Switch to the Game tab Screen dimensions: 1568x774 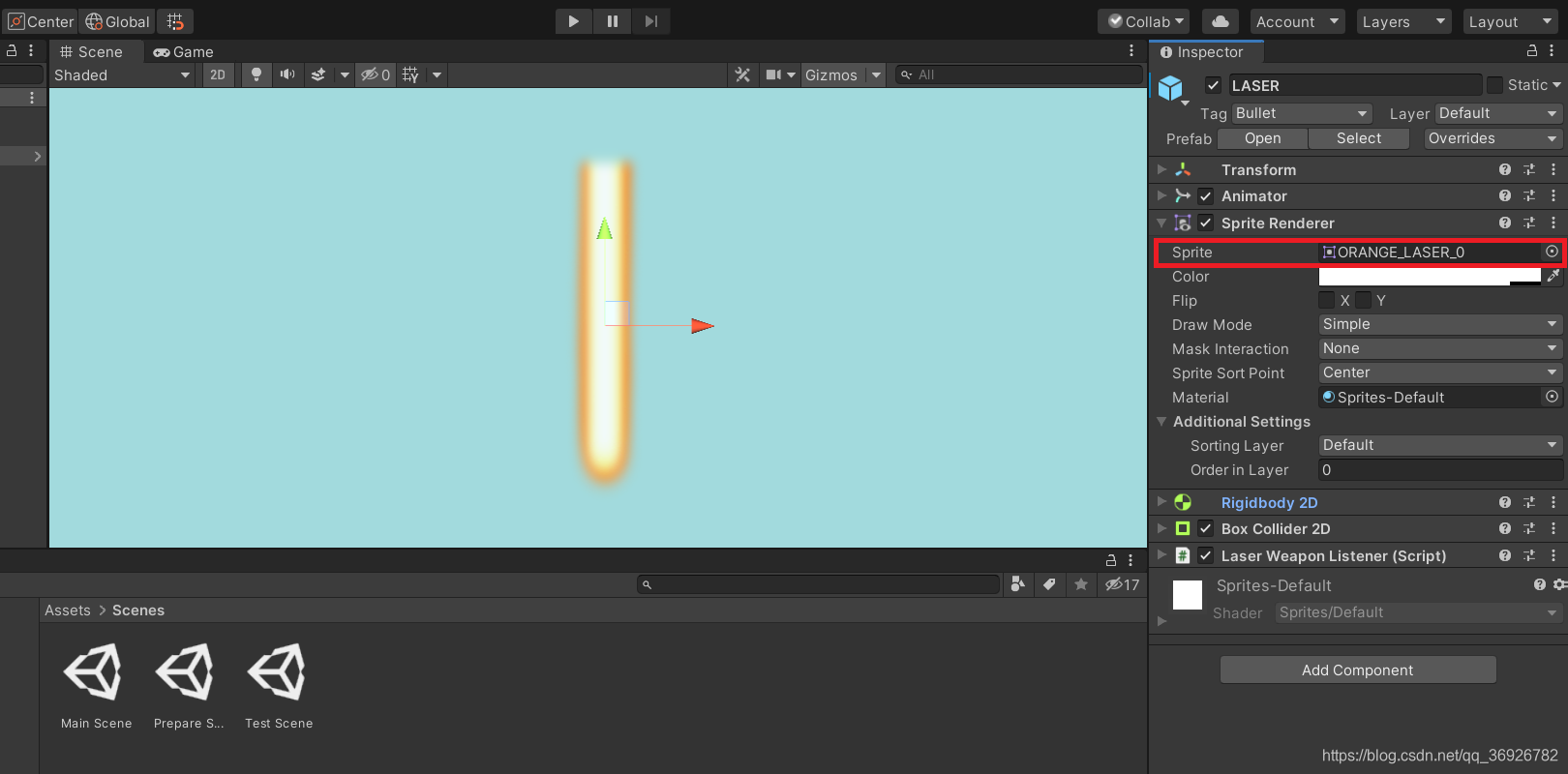point(184,52)
